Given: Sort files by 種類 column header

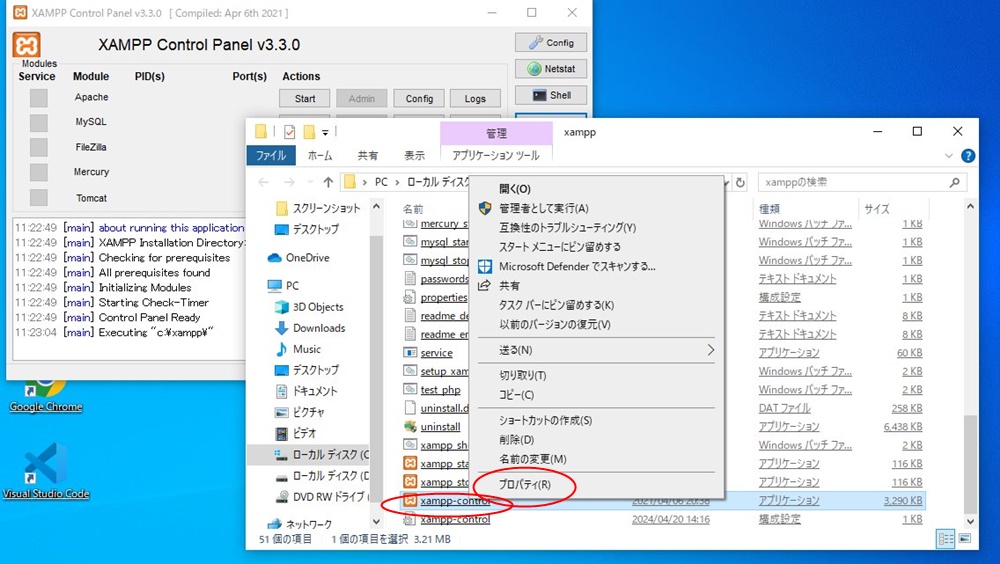Looking at the screenshot, I should click(769, 209).
